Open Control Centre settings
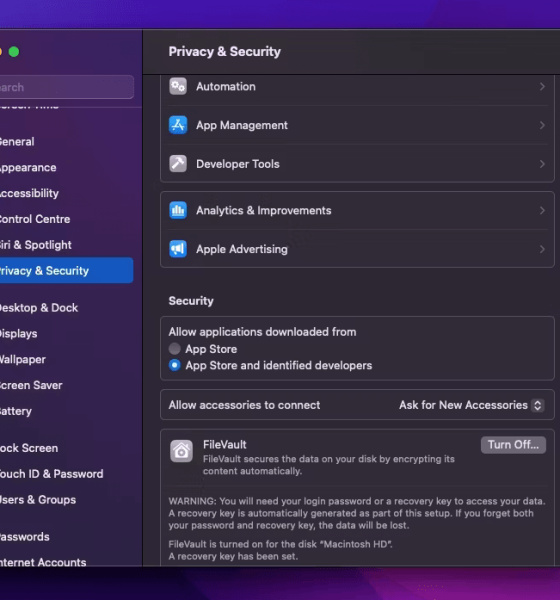The width and height of the screenshot is (560, 600). click(x=35, y=219)
